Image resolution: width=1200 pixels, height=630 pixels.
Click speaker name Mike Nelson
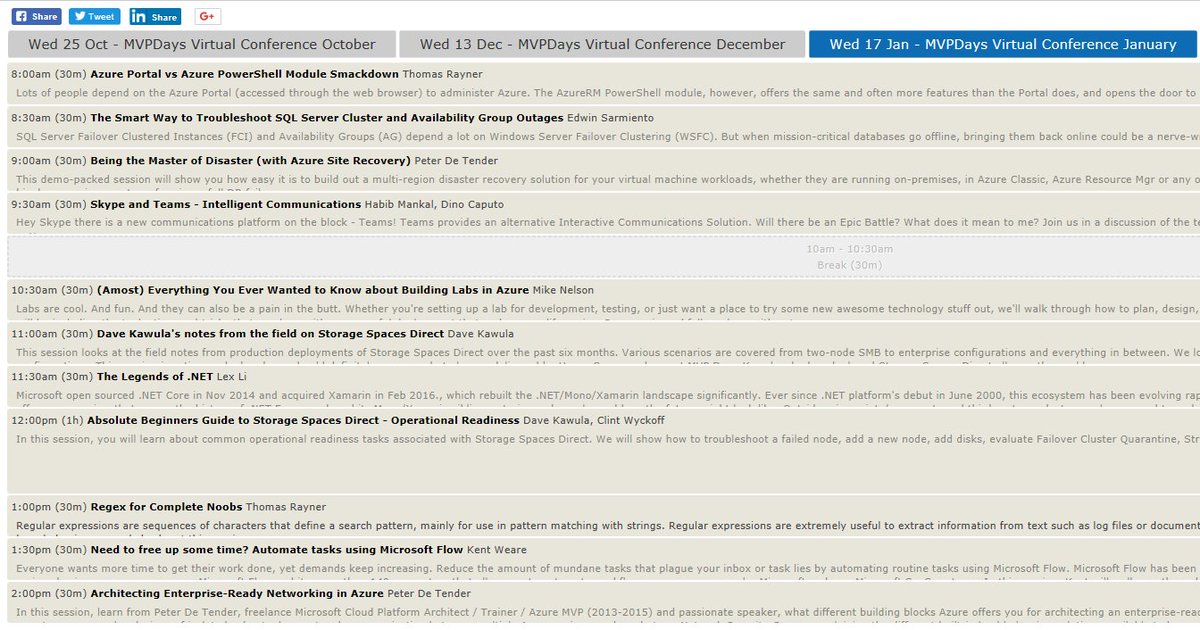(564, 290)
